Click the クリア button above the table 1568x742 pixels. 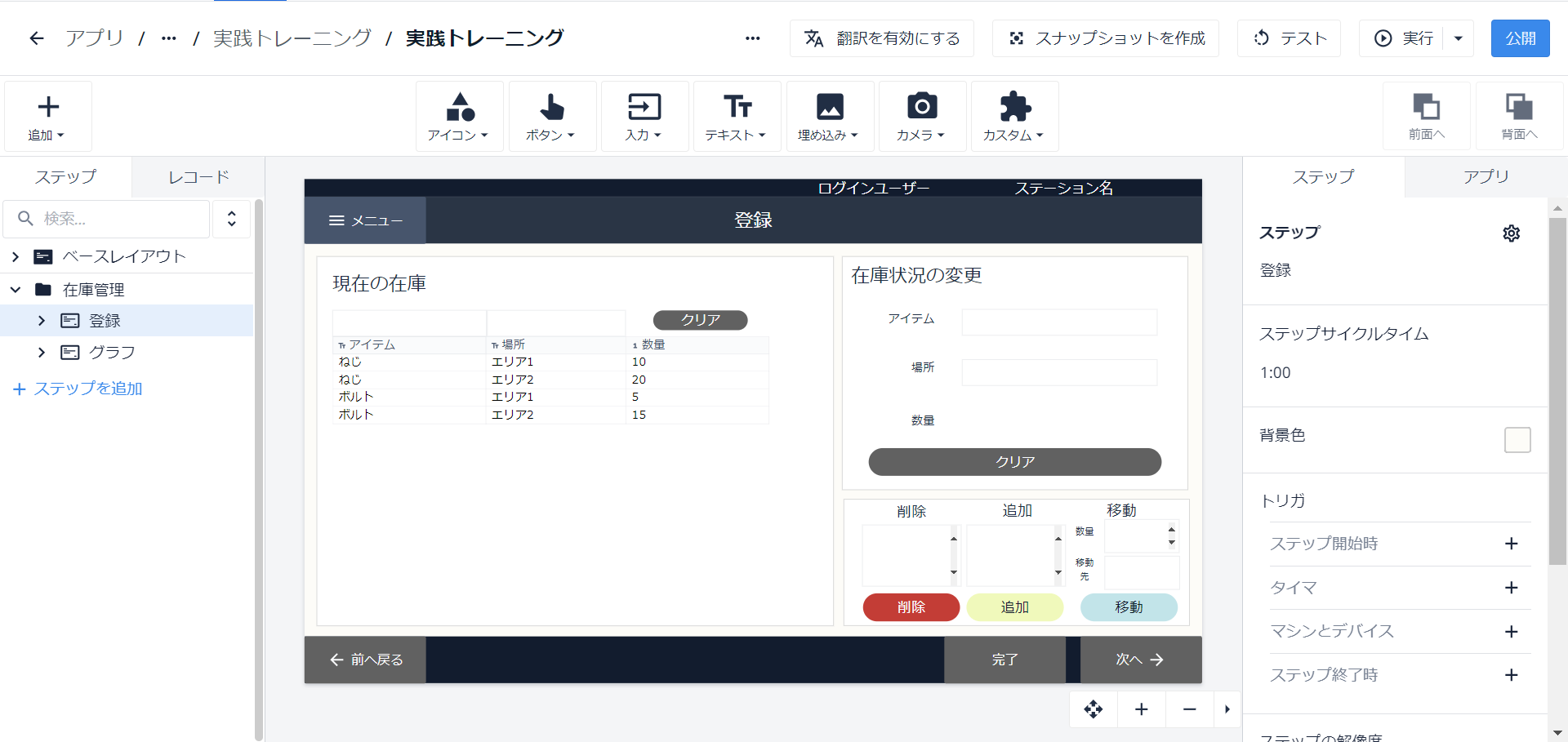pyautogui.click(x=701, y=320)
